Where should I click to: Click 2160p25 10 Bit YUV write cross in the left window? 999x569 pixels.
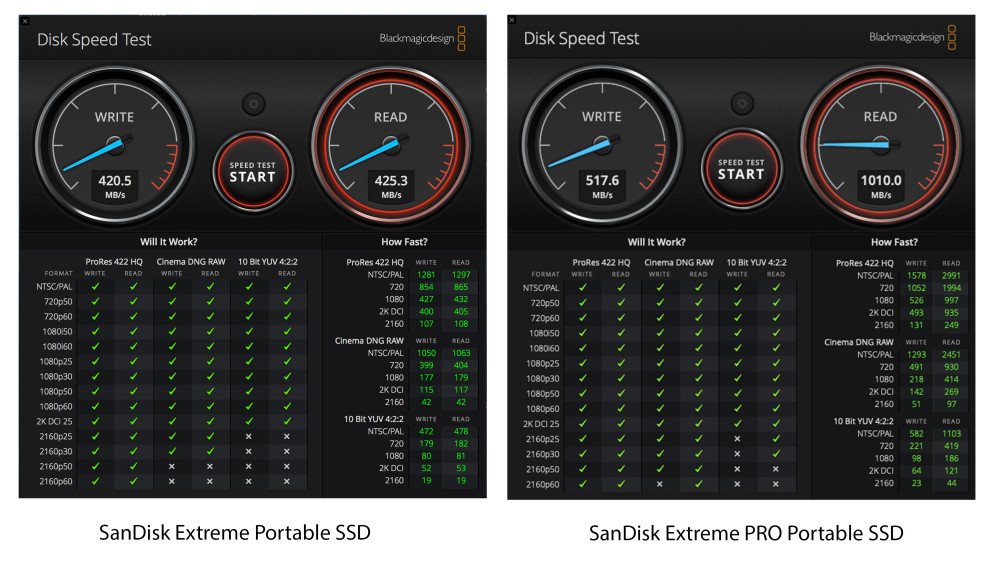[248, 436]
